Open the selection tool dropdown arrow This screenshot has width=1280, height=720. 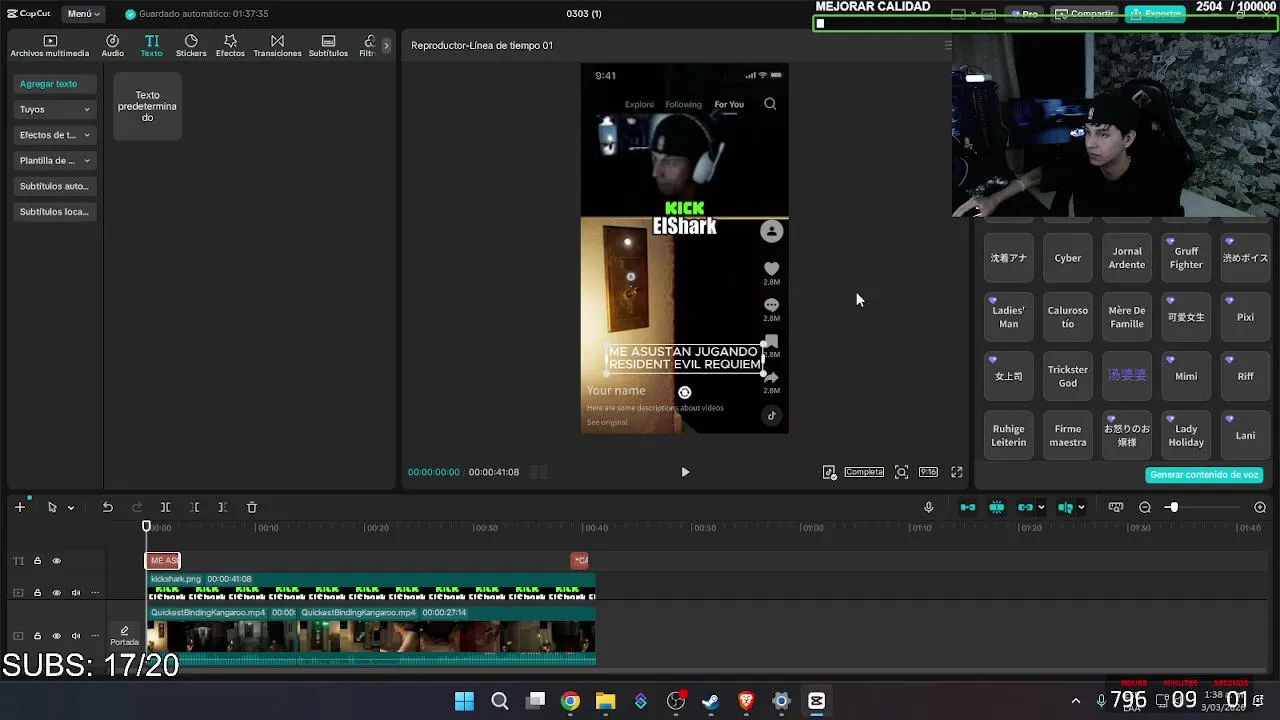71,508
